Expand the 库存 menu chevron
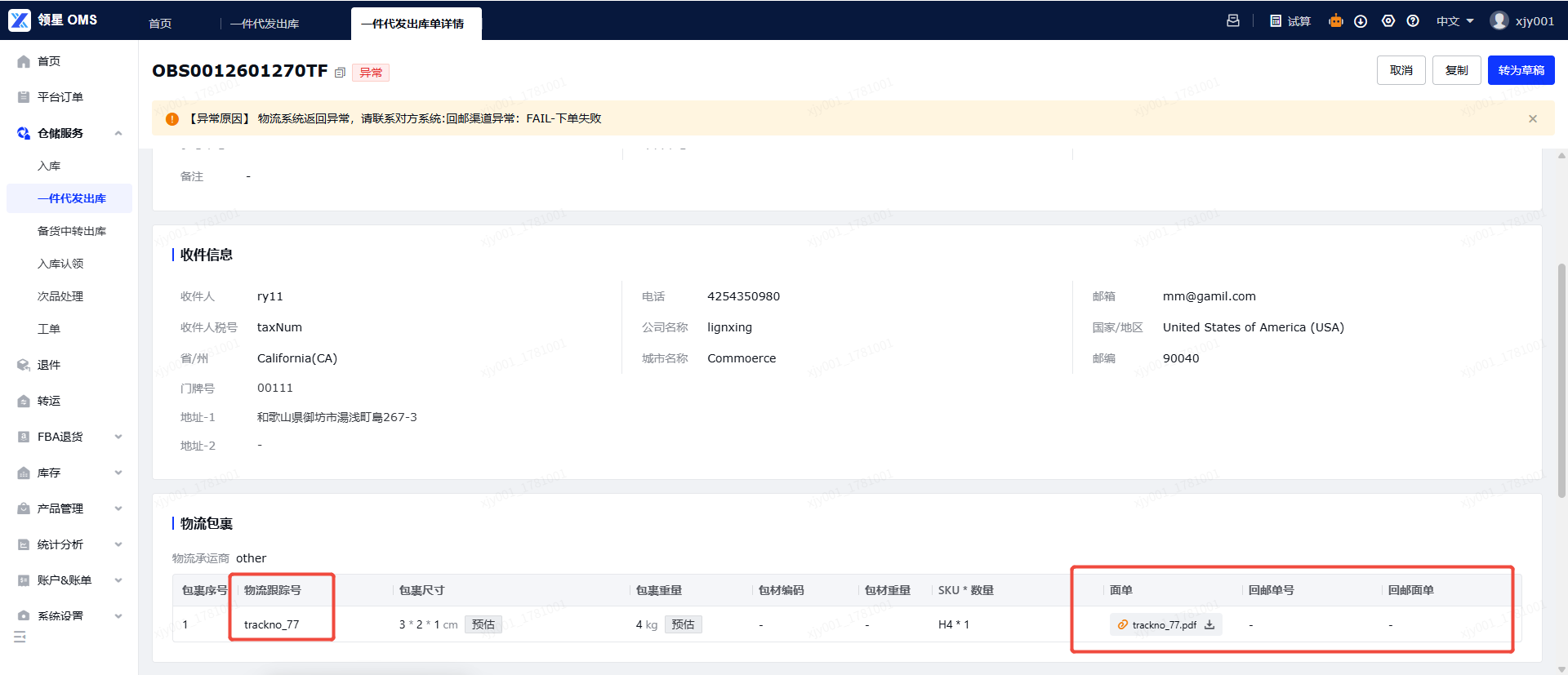The image size is (1568, 675). coord(118,473)
